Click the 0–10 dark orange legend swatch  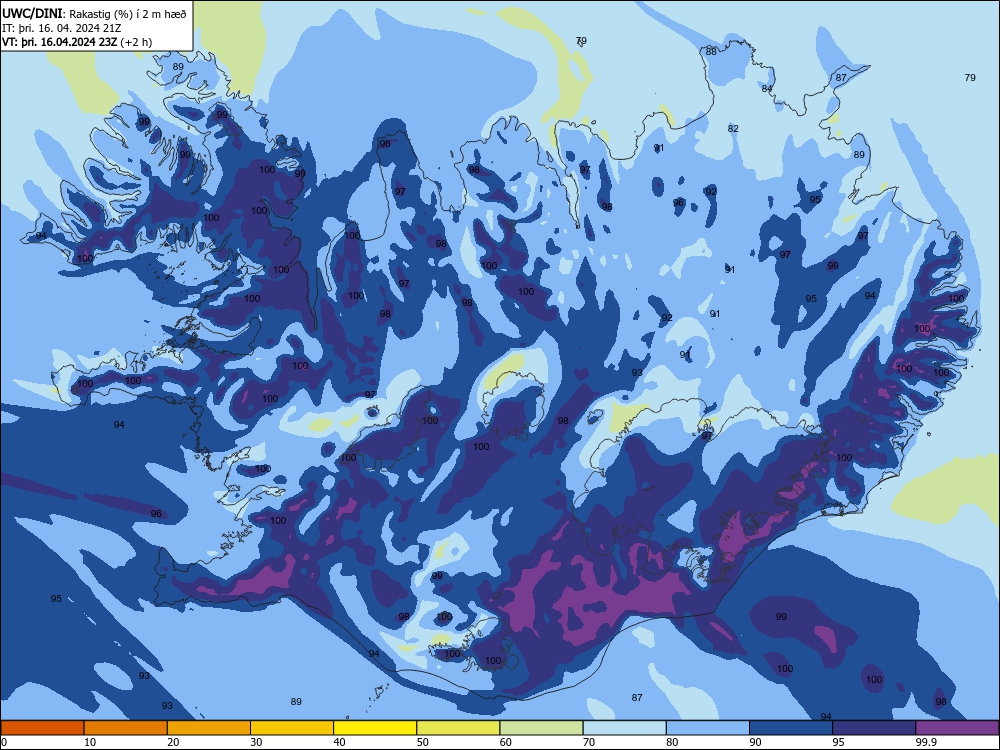tap(42, 728)
